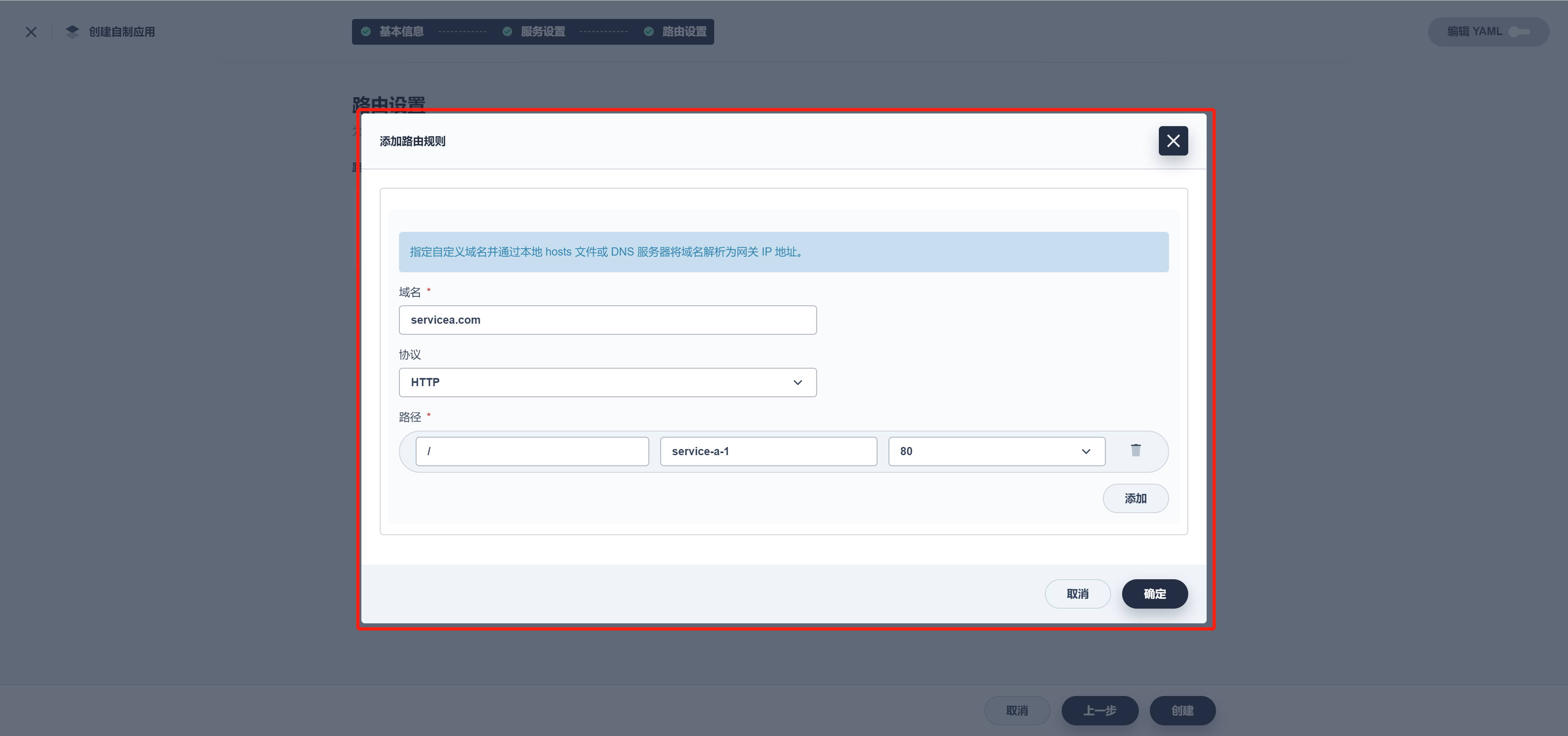Click the chevron in the protocol selector
Screen dimensions: 1568x736
797,382
